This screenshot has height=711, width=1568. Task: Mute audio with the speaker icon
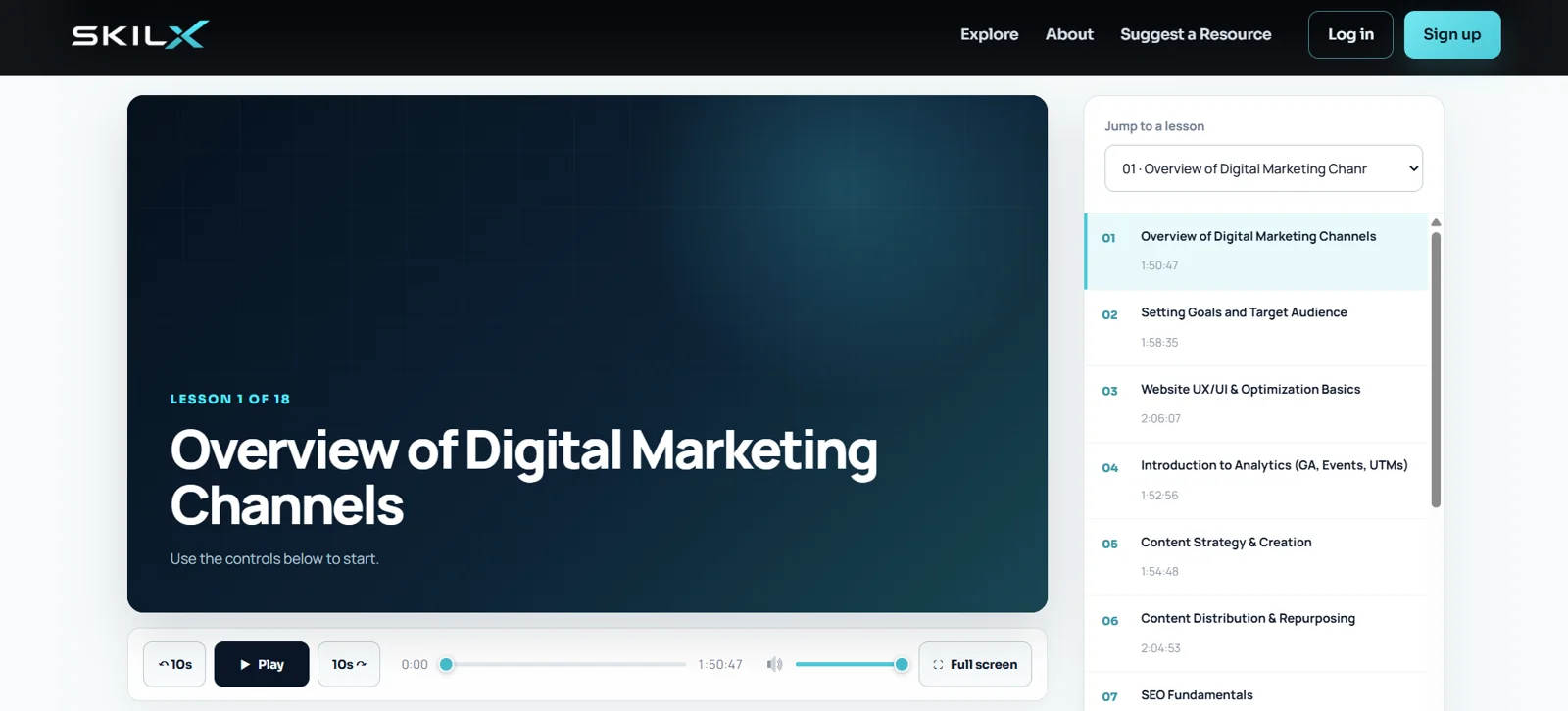point(774,664)
